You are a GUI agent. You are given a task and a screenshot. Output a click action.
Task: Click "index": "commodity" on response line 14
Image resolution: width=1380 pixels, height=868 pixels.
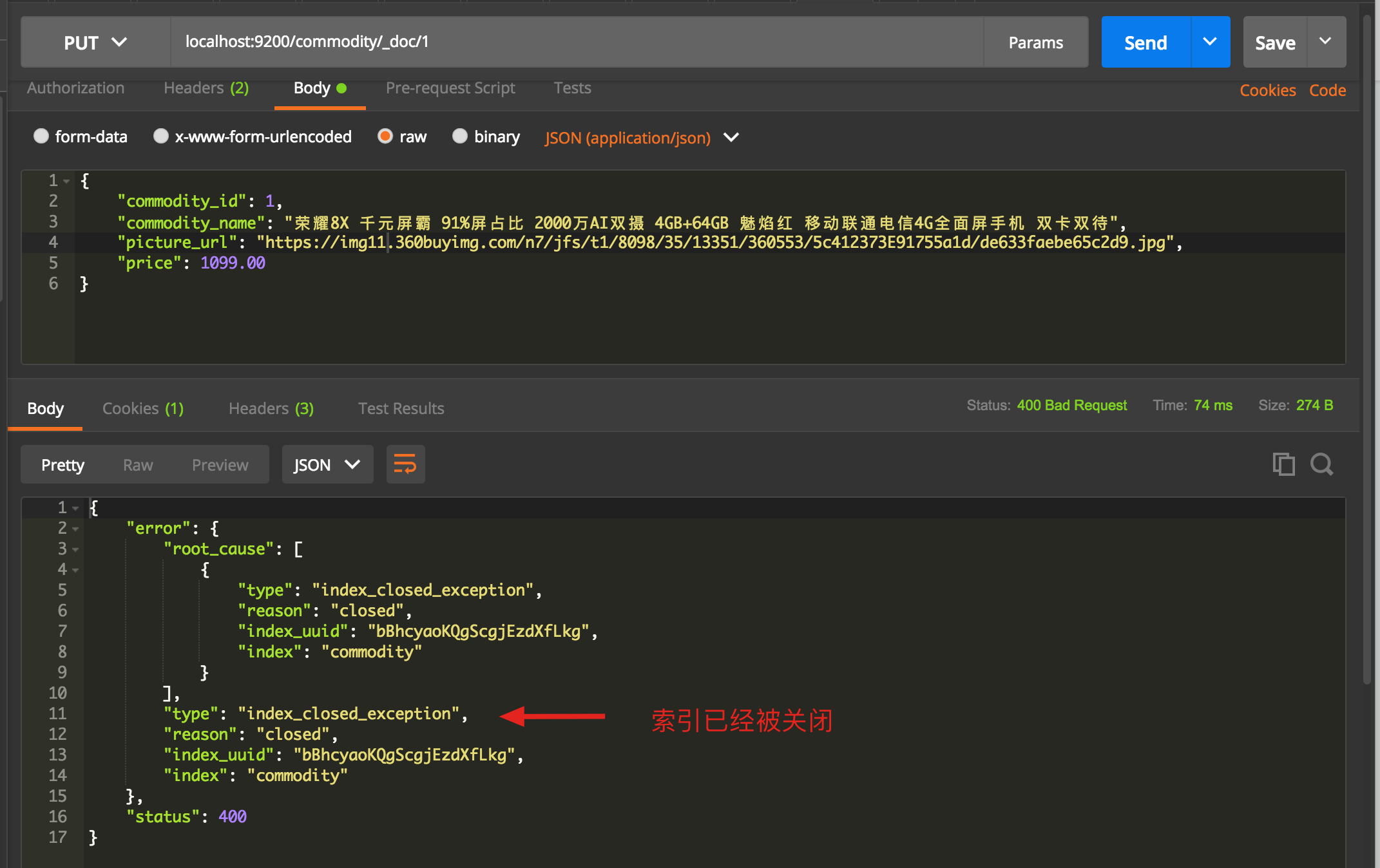pos(256,776)
